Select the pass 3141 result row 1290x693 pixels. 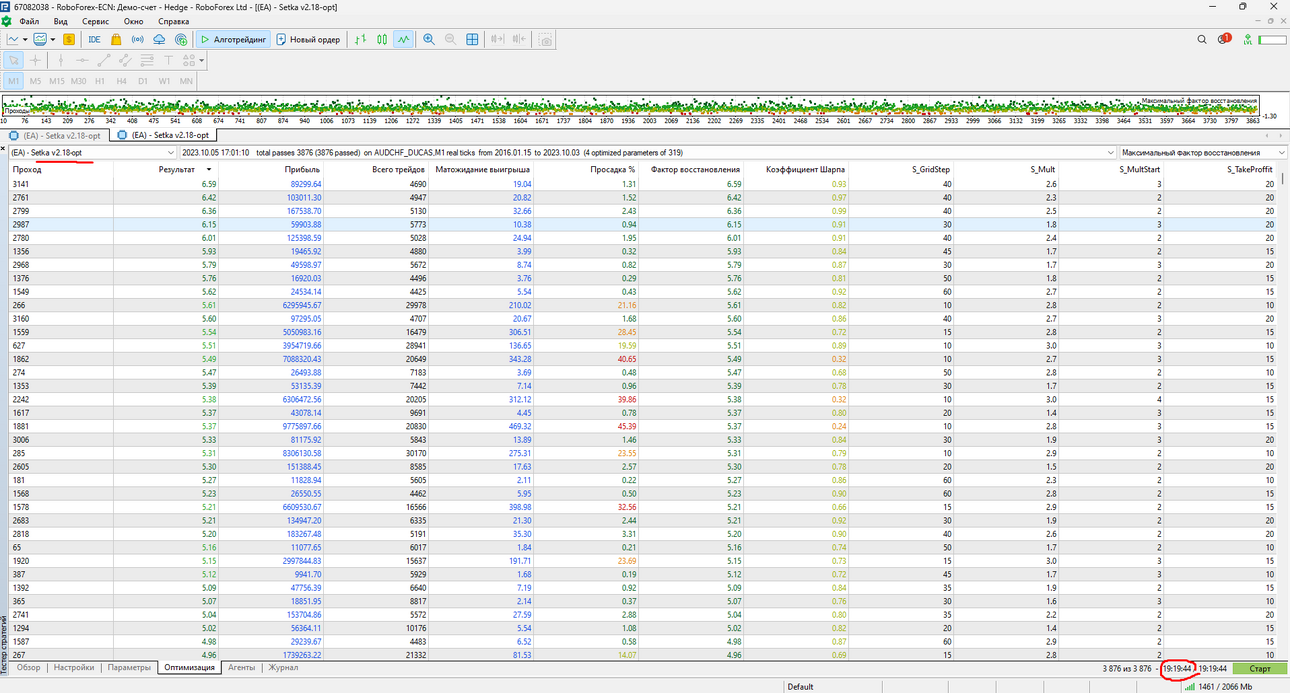645,184
